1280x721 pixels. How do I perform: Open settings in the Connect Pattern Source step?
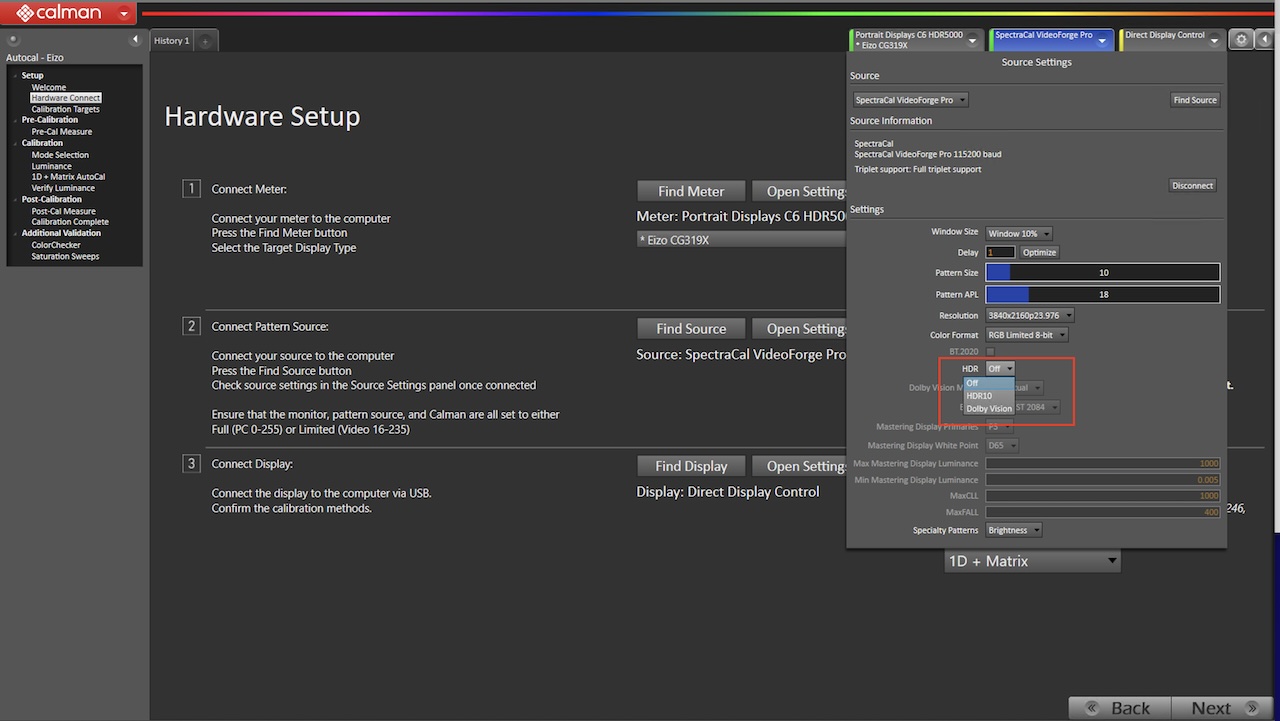coord(800,328)
